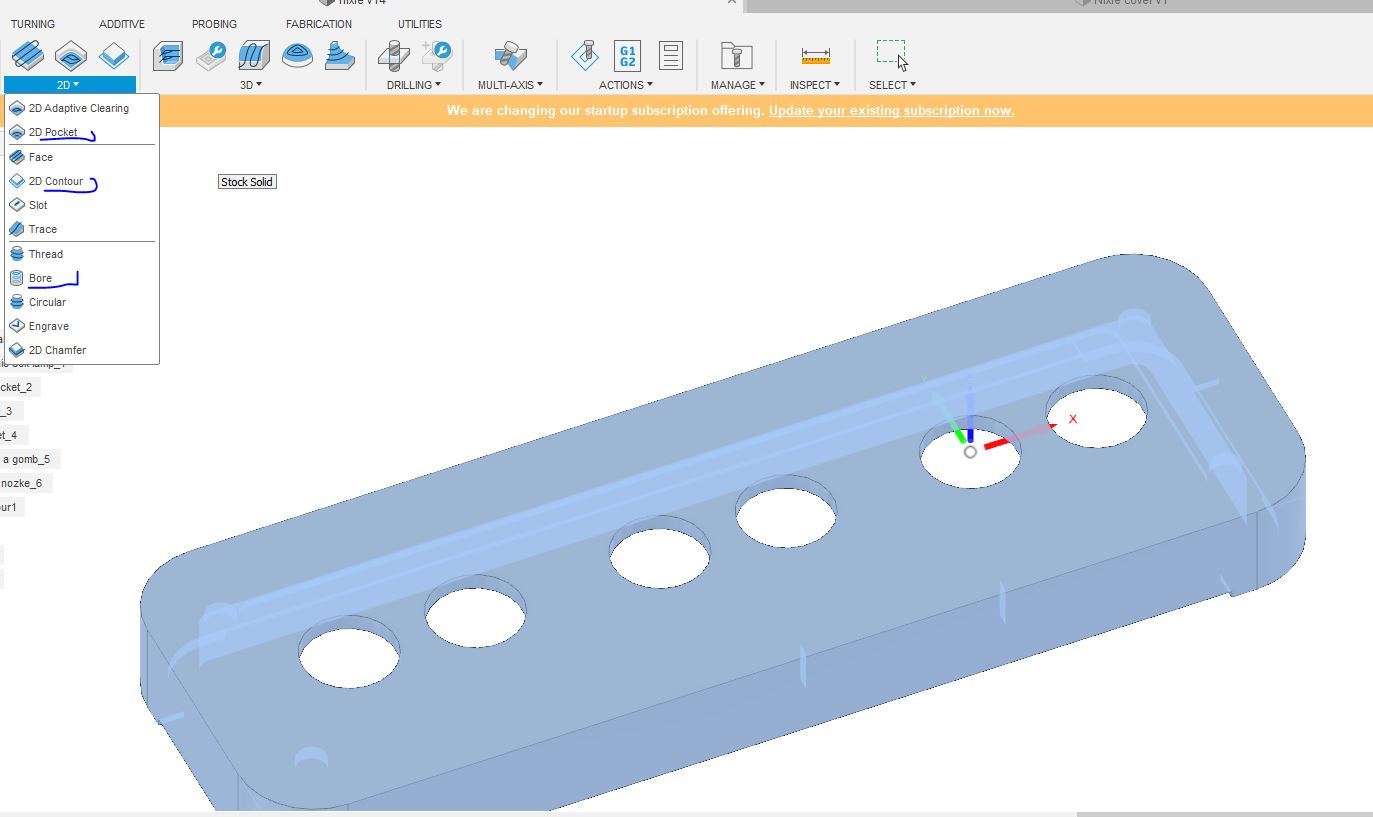
Task: Expand the SELECT dropdown
Action: click(892, 85)
